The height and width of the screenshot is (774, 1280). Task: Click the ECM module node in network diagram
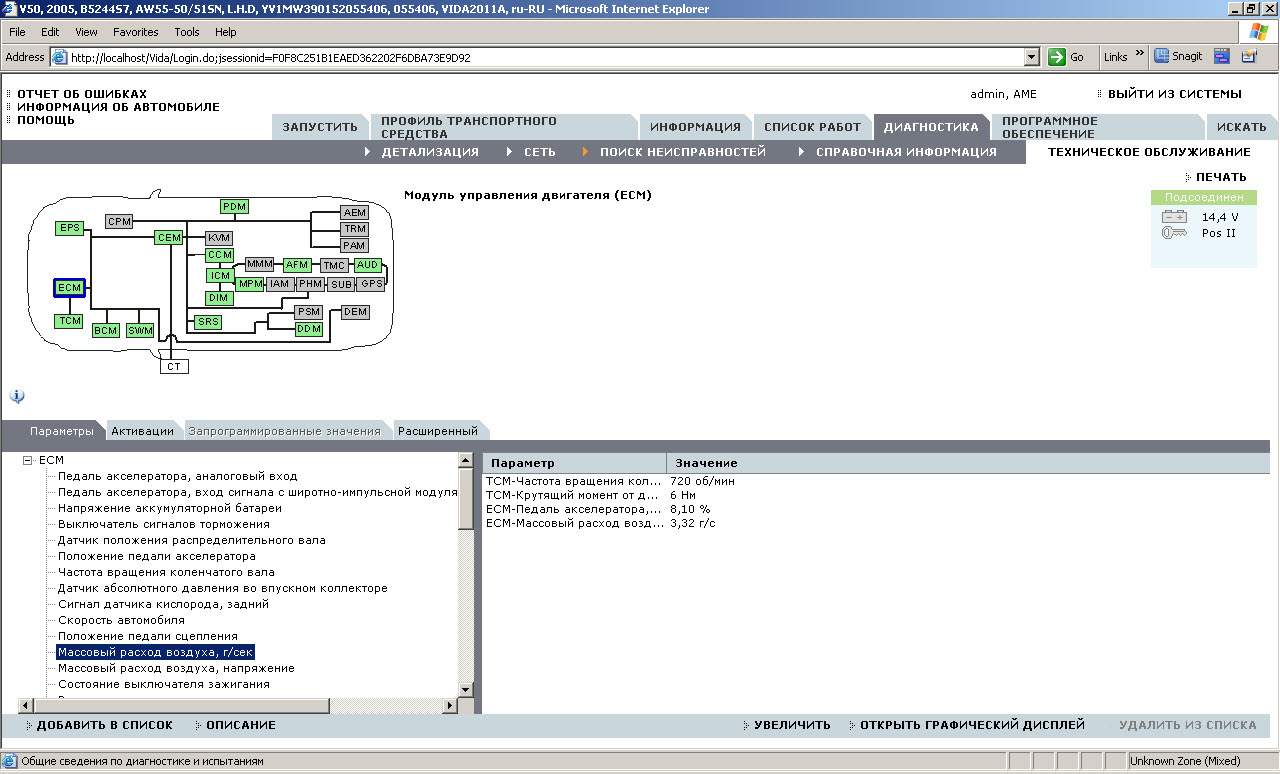click(69, 288)
